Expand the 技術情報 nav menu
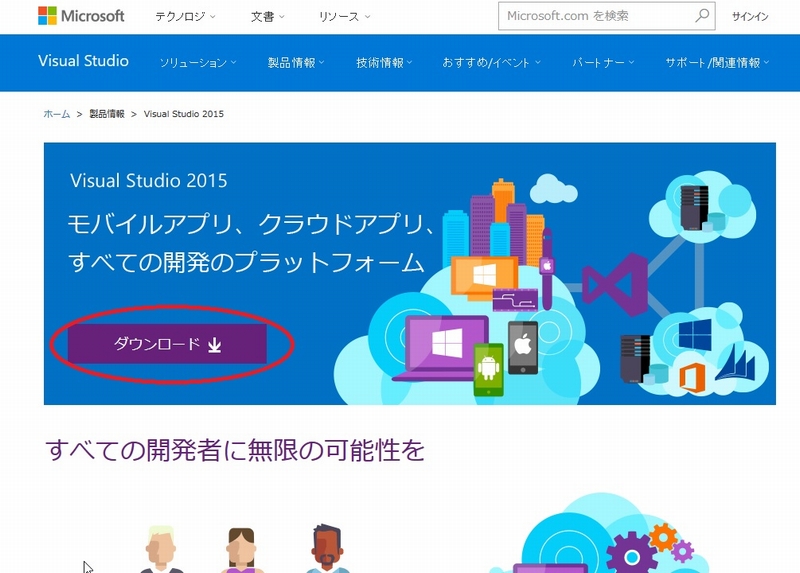This screenshot has width=800, height=573. pos(384,62)
